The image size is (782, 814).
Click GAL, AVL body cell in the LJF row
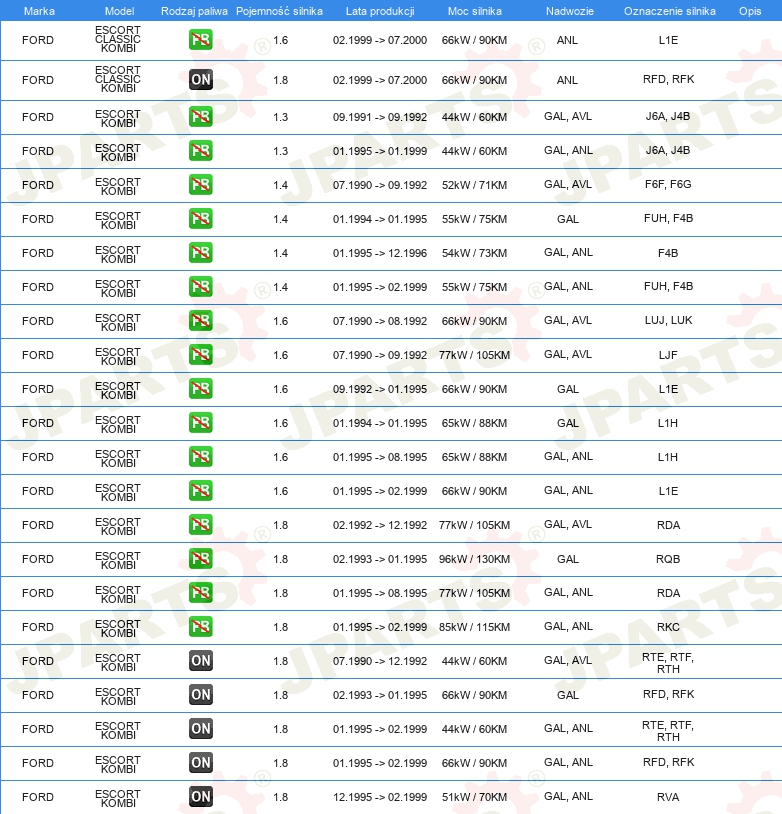[568, 354]
